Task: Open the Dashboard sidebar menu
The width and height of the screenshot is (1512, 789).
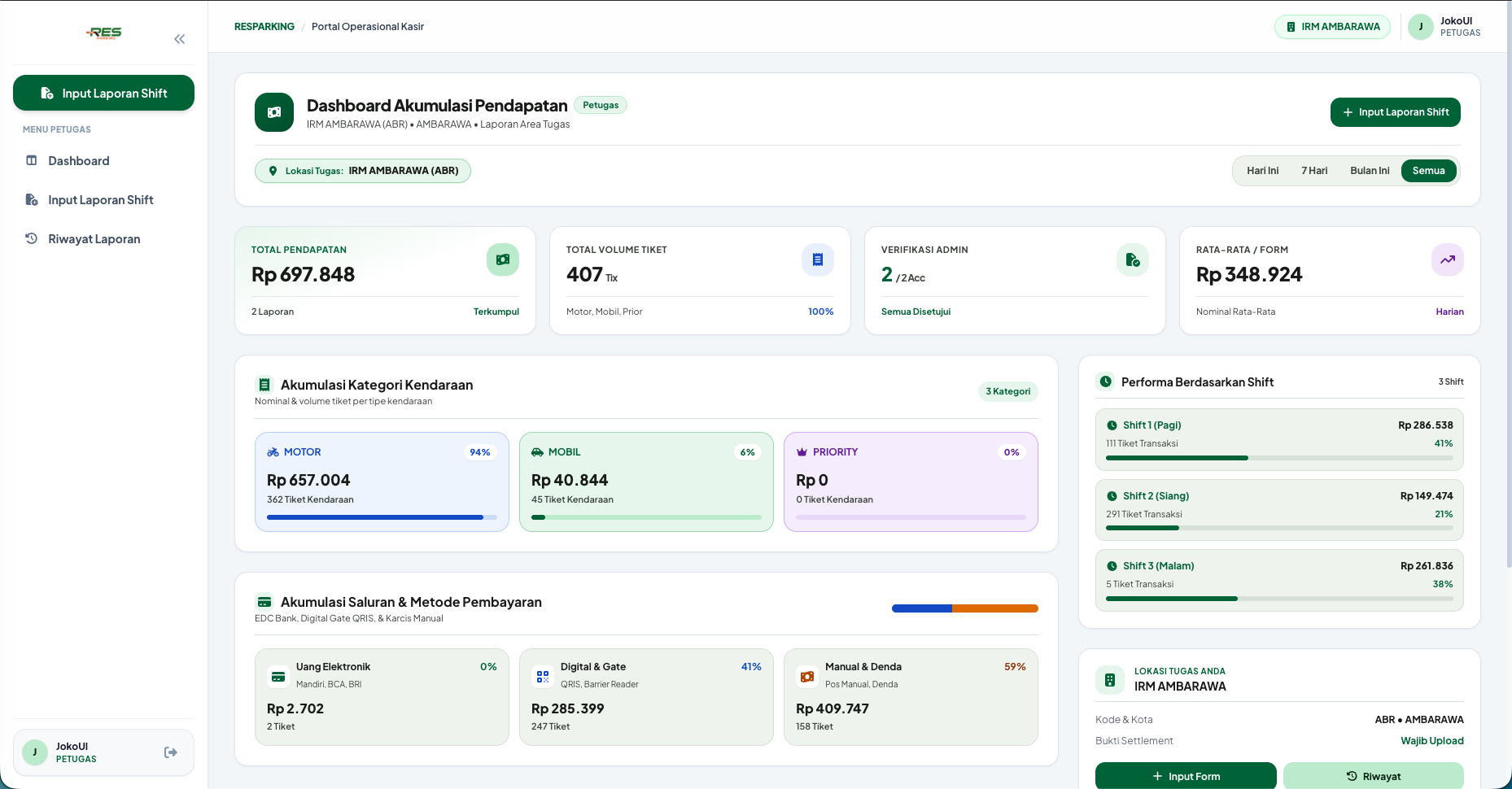Action: coord(103,161)
